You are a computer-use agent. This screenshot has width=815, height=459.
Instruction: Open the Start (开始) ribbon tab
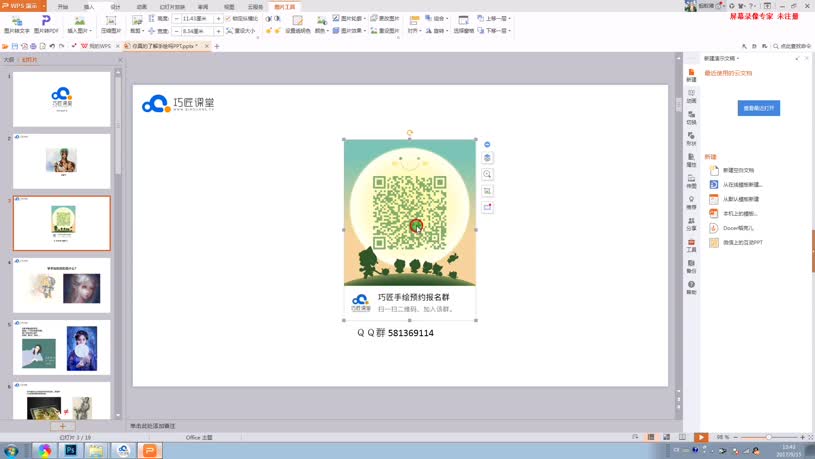point(63,7)
